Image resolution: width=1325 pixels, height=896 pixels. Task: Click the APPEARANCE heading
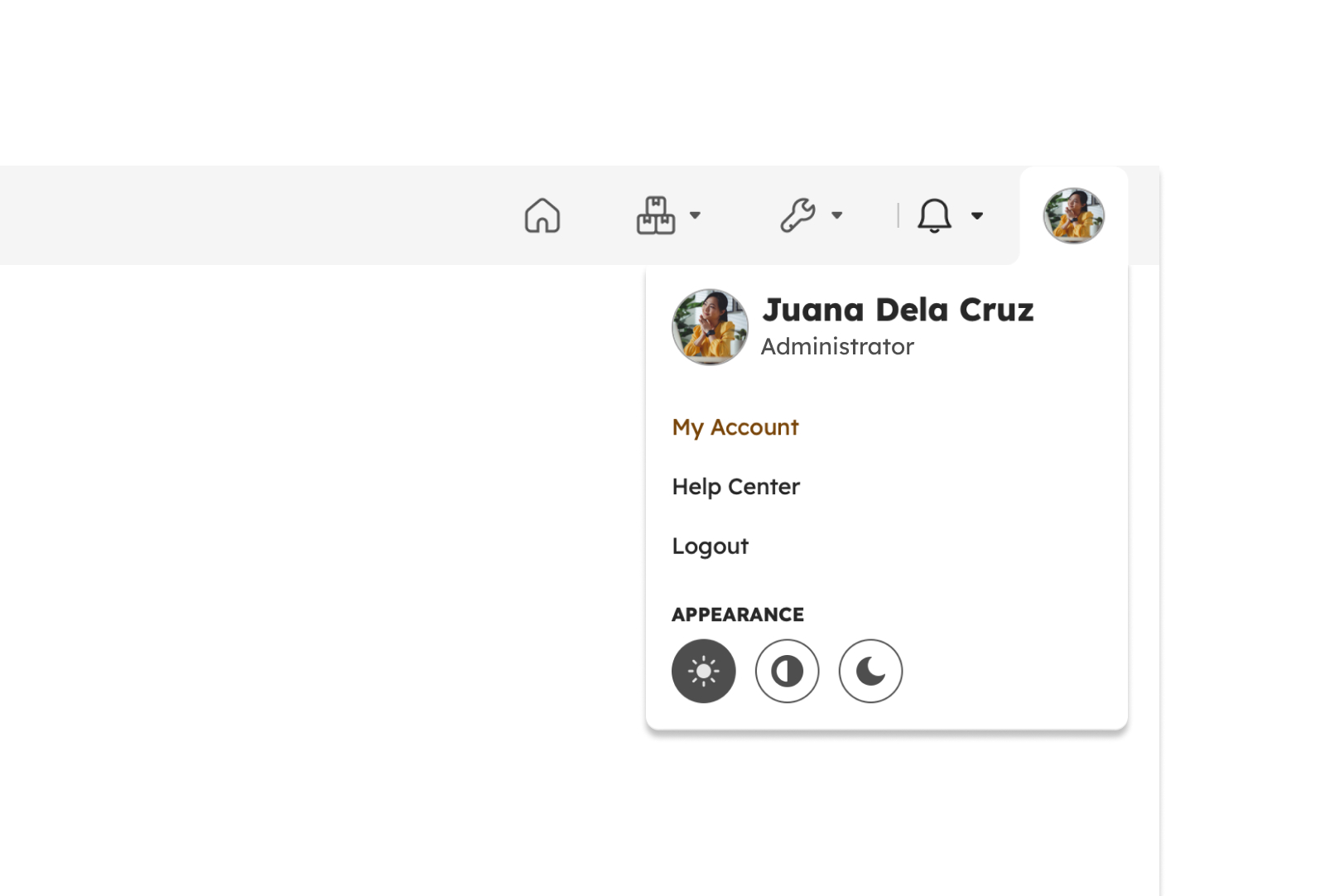pos(738,614)
